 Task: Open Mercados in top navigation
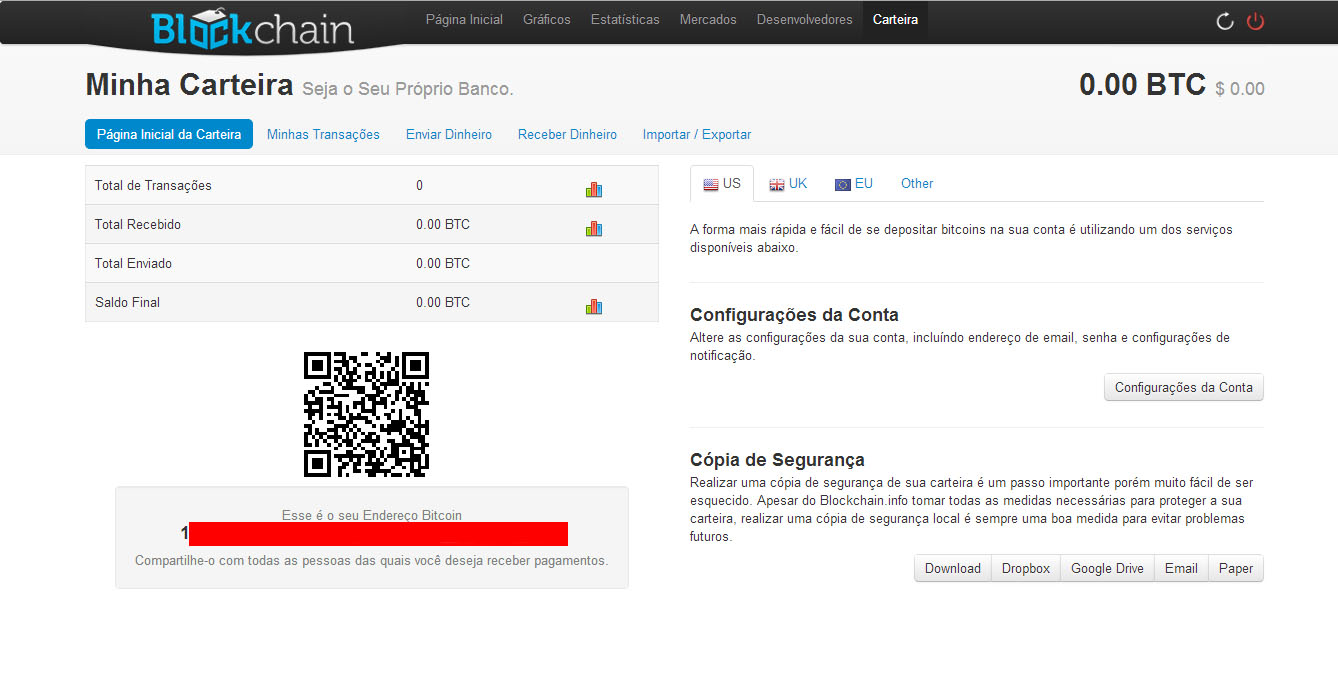708,20
